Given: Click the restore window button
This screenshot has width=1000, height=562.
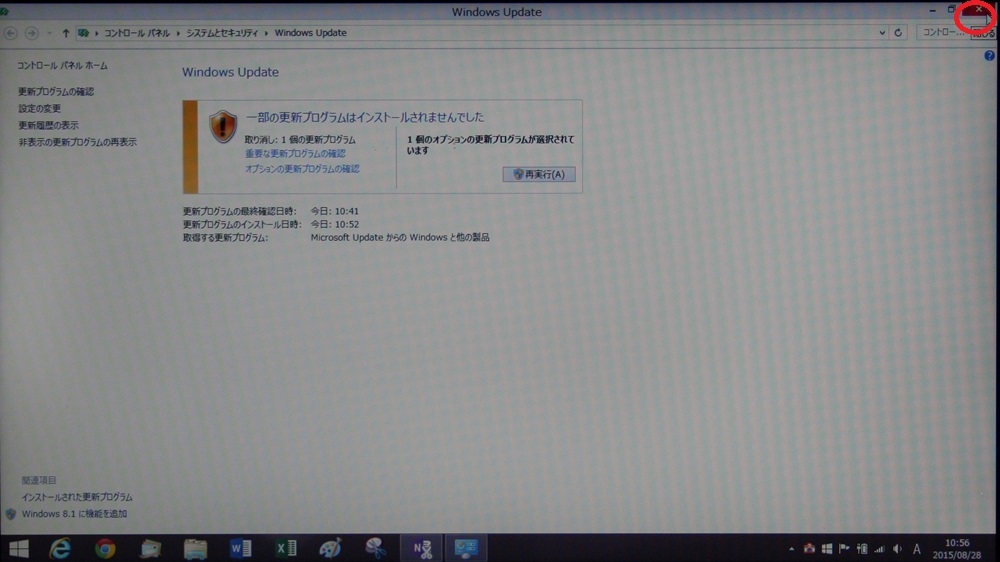Looking at the screenshot, I should pyautogui.click(x=951, y=10).
